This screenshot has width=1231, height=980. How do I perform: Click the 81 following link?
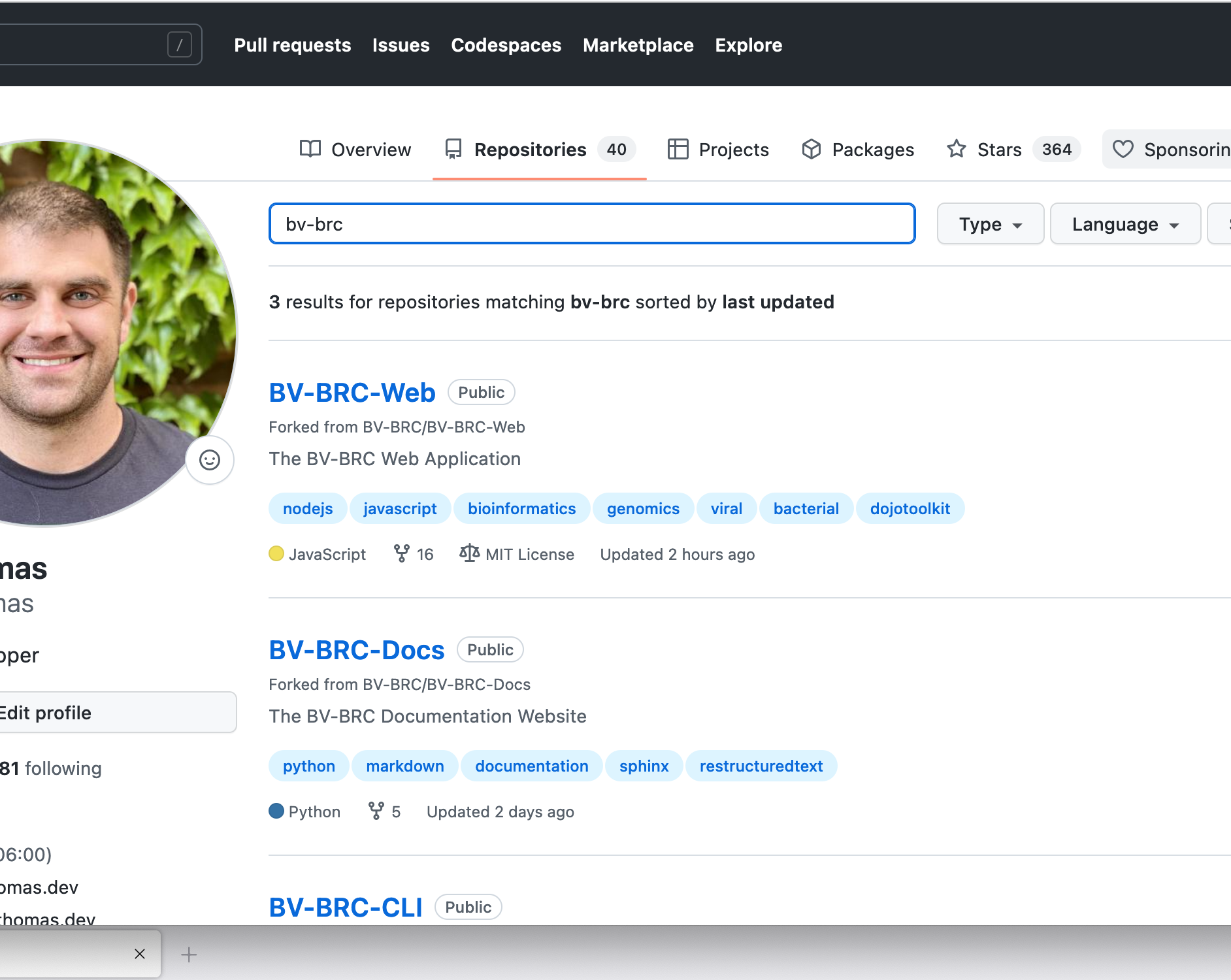click(x=51, y=768)
